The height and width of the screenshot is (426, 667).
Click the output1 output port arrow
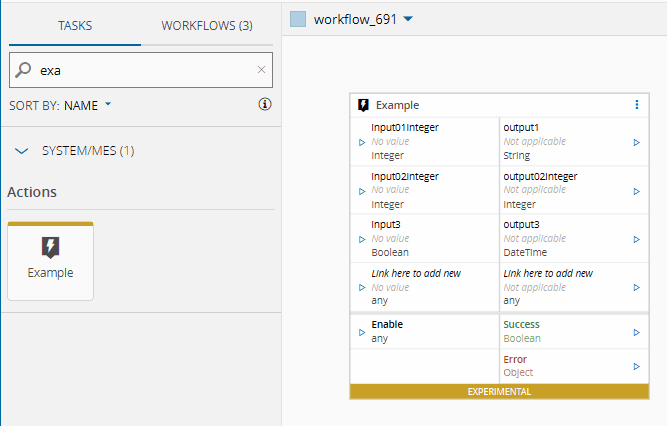(x=636, y=142)
